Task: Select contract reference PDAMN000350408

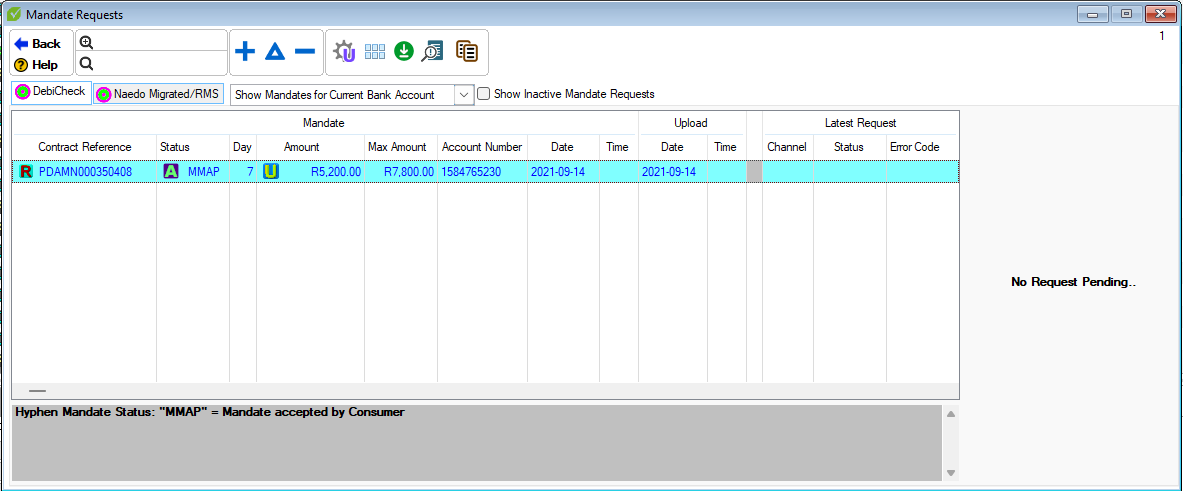Action: (x=85, y=172)
